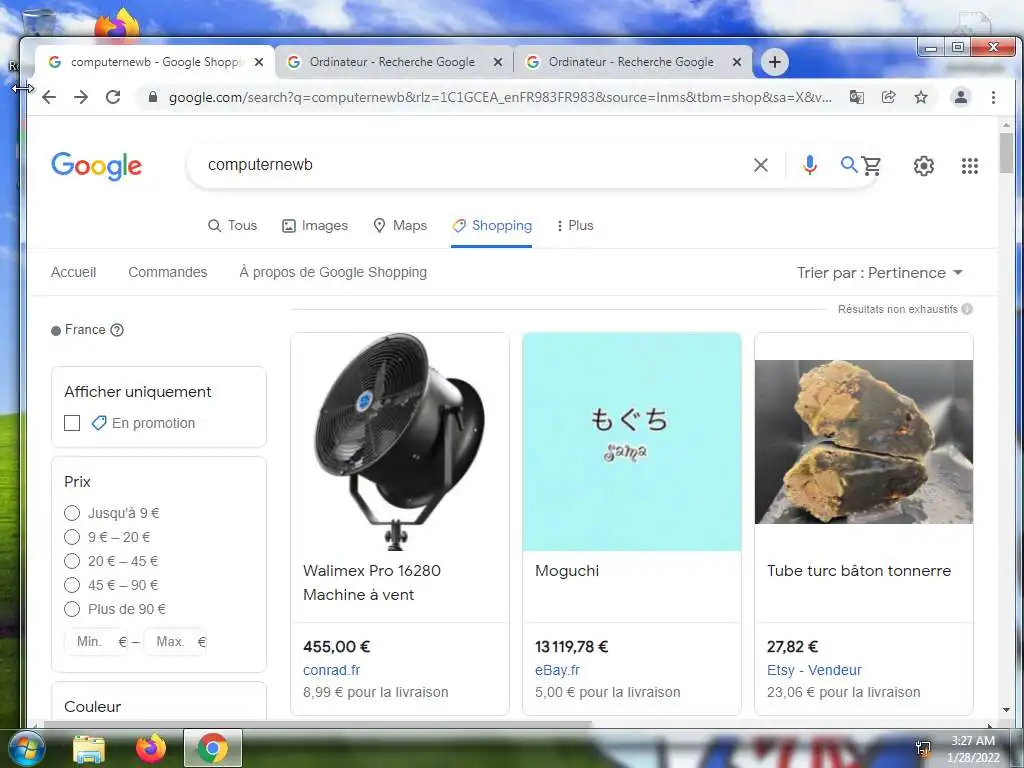Show France location help question mark
1024x768 pixels.
(x=117, y=330)
